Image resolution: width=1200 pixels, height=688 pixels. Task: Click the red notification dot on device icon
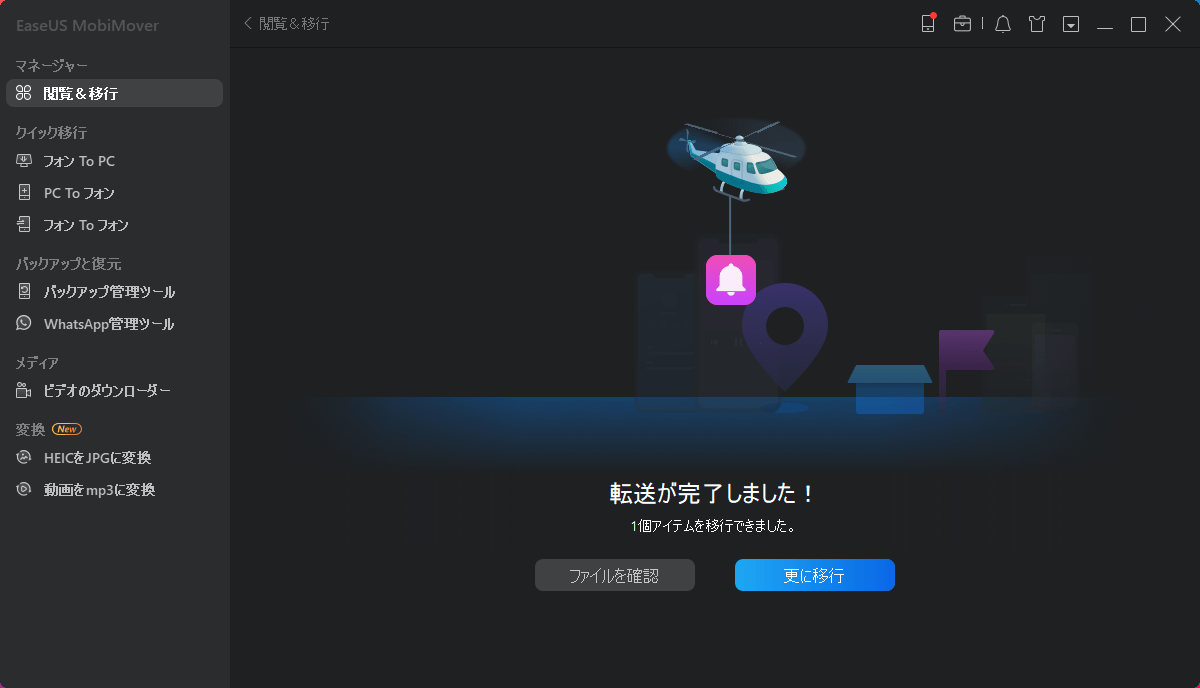click(934, 16)
